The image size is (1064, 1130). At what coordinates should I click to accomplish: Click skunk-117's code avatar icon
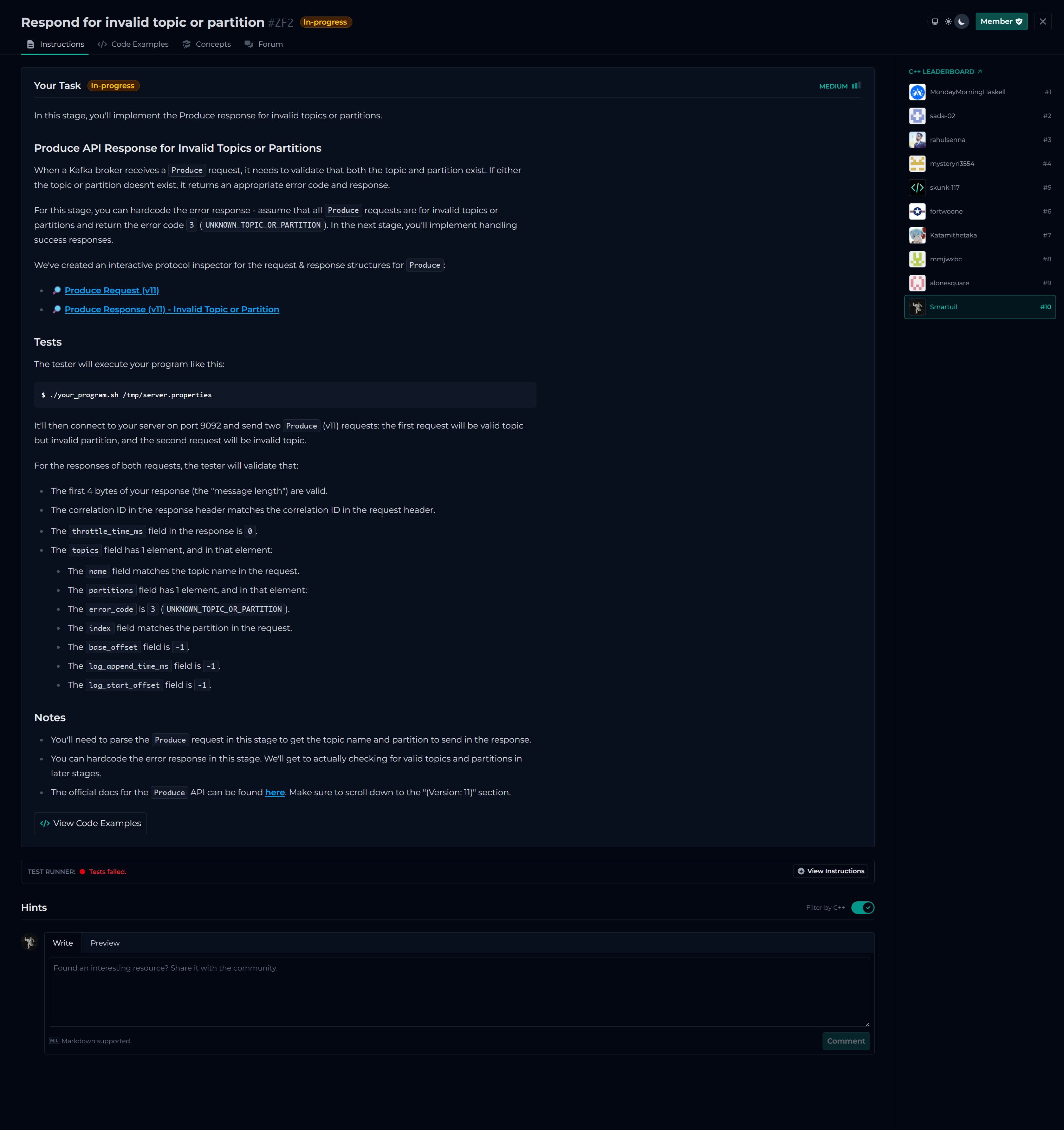(x=917, y=188)
